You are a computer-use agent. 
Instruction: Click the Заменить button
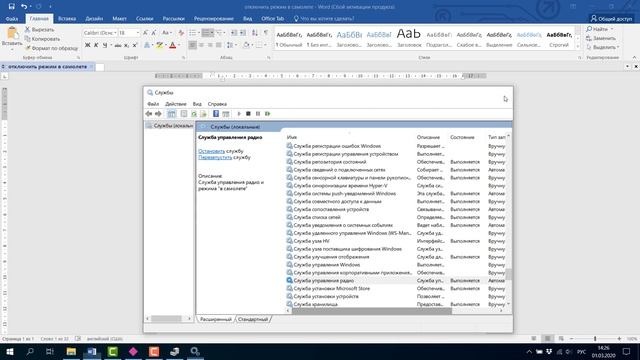[x=600, y=38]
